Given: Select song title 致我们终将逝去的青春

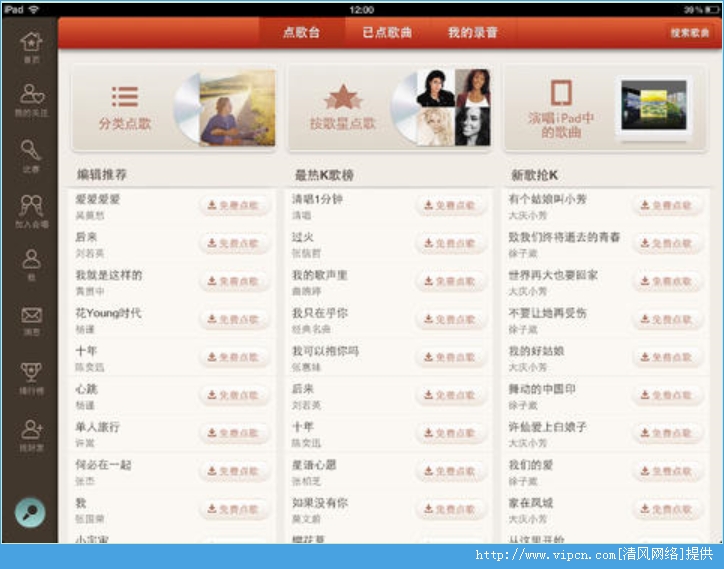Looking at the screenshot, I should (564, 237).
